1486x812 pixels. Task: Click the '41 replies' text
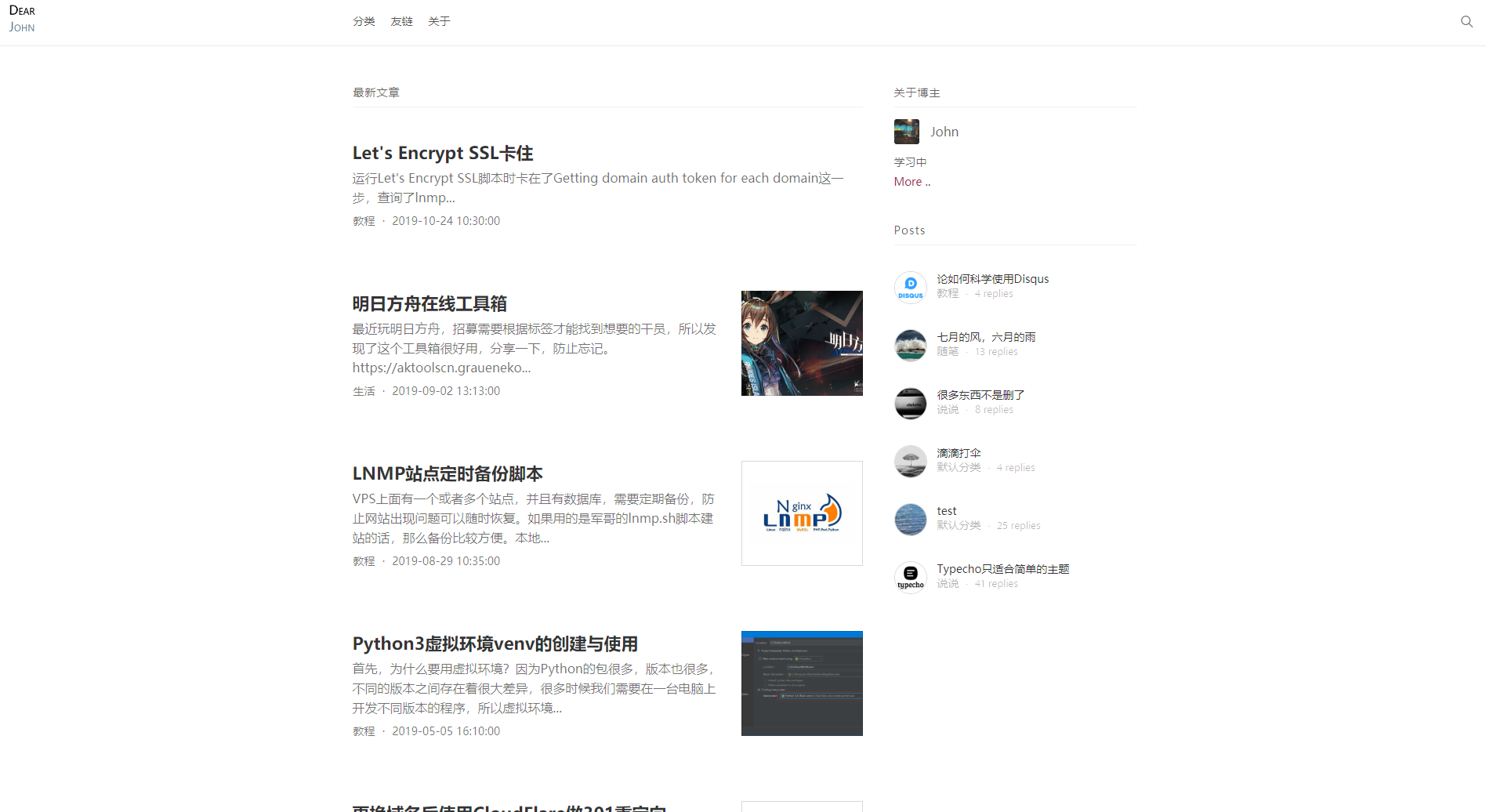[x=996, y=583]
